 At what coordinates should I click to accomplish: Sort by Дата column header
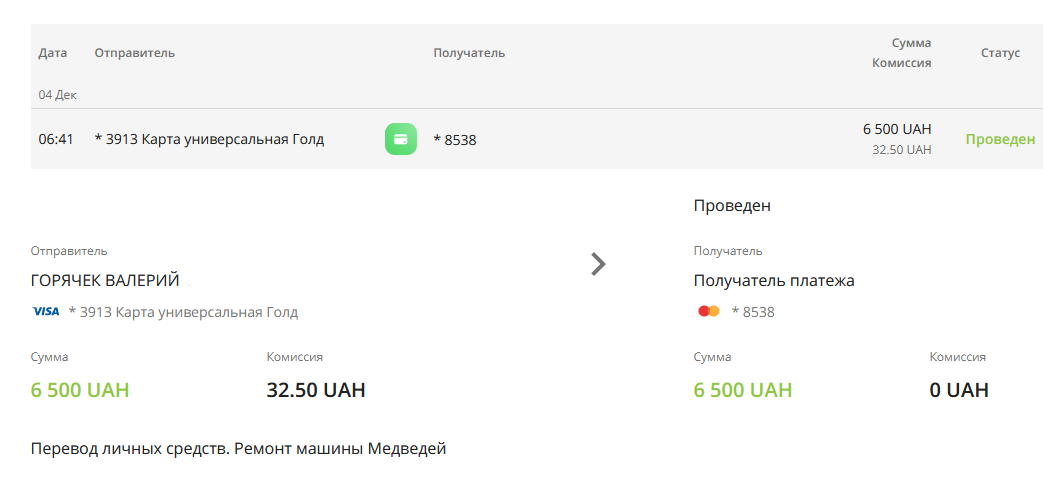(x=53, y=53)
